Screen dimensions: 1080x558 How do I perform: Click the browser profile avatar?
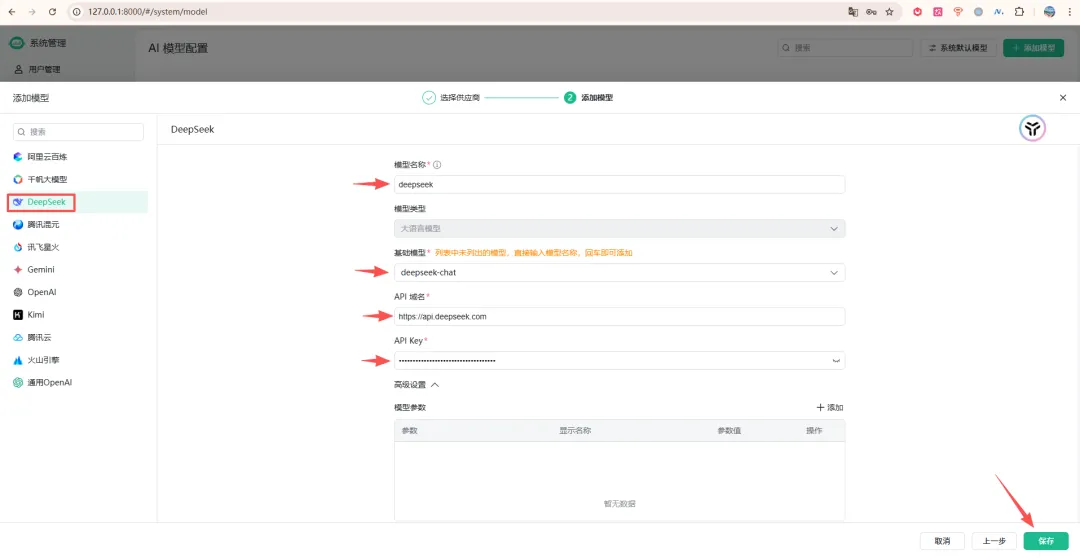coord(1050,12)
